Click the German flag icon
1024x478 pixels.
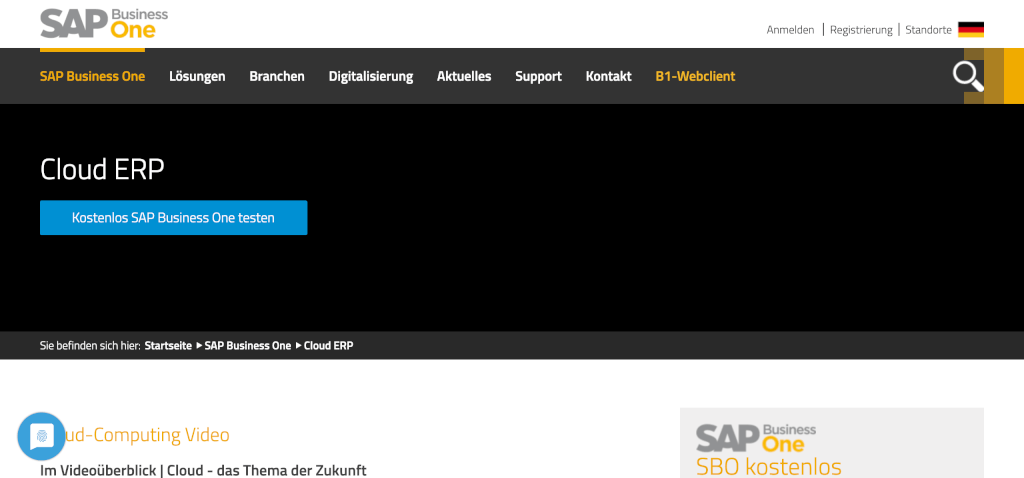(970, 29)
